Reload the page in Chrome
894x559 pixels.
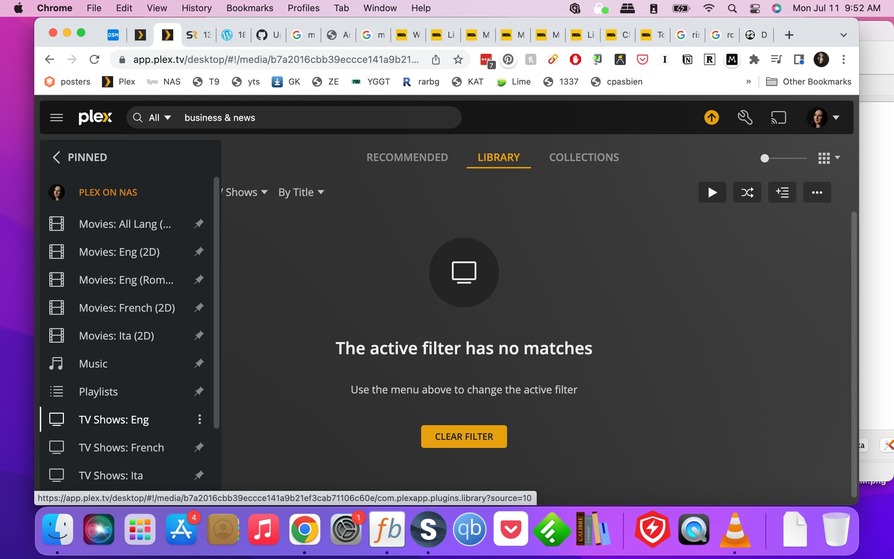94,59
